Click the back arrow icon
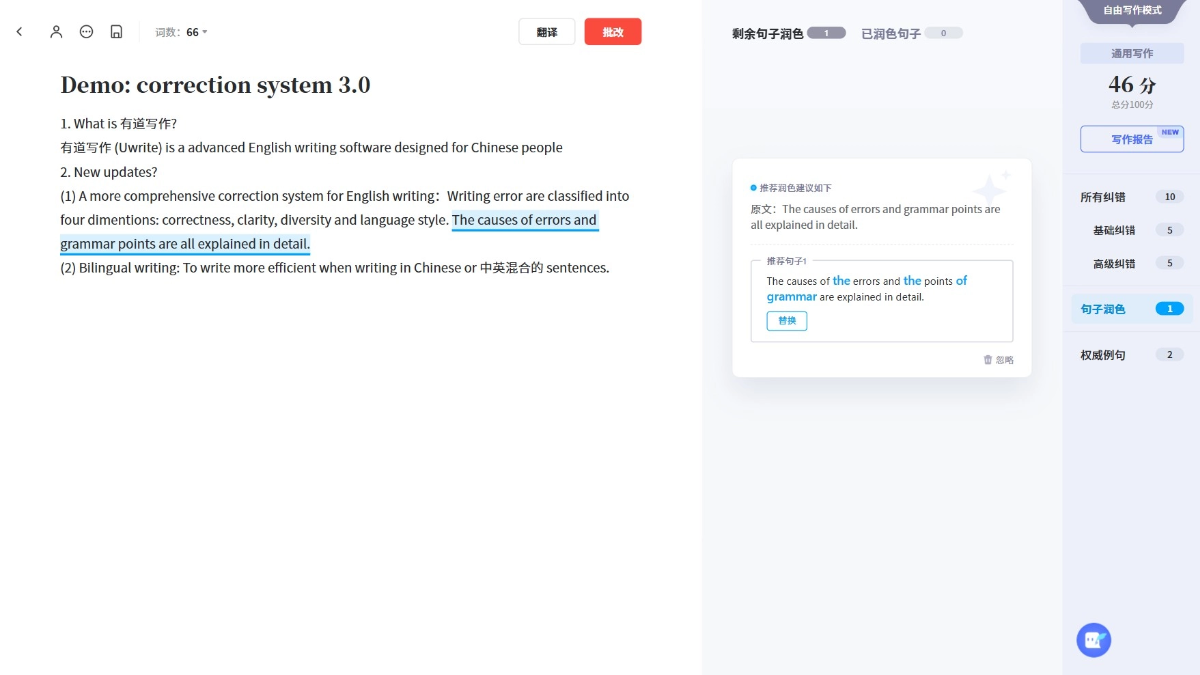The width and height of the screenshot is (1200, 675). pos(19,32)
